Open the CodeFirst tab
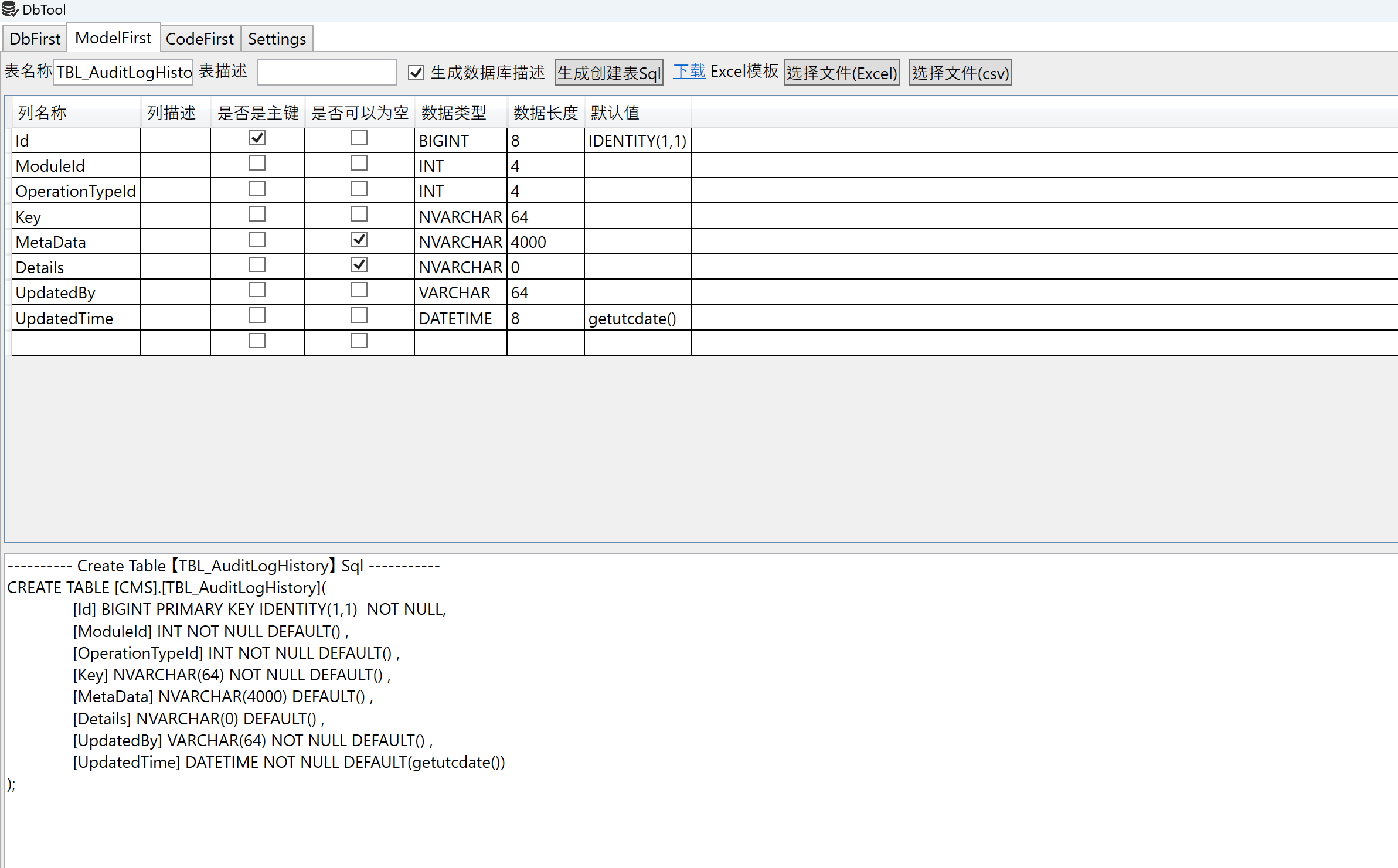 click(x=199, y=39)
